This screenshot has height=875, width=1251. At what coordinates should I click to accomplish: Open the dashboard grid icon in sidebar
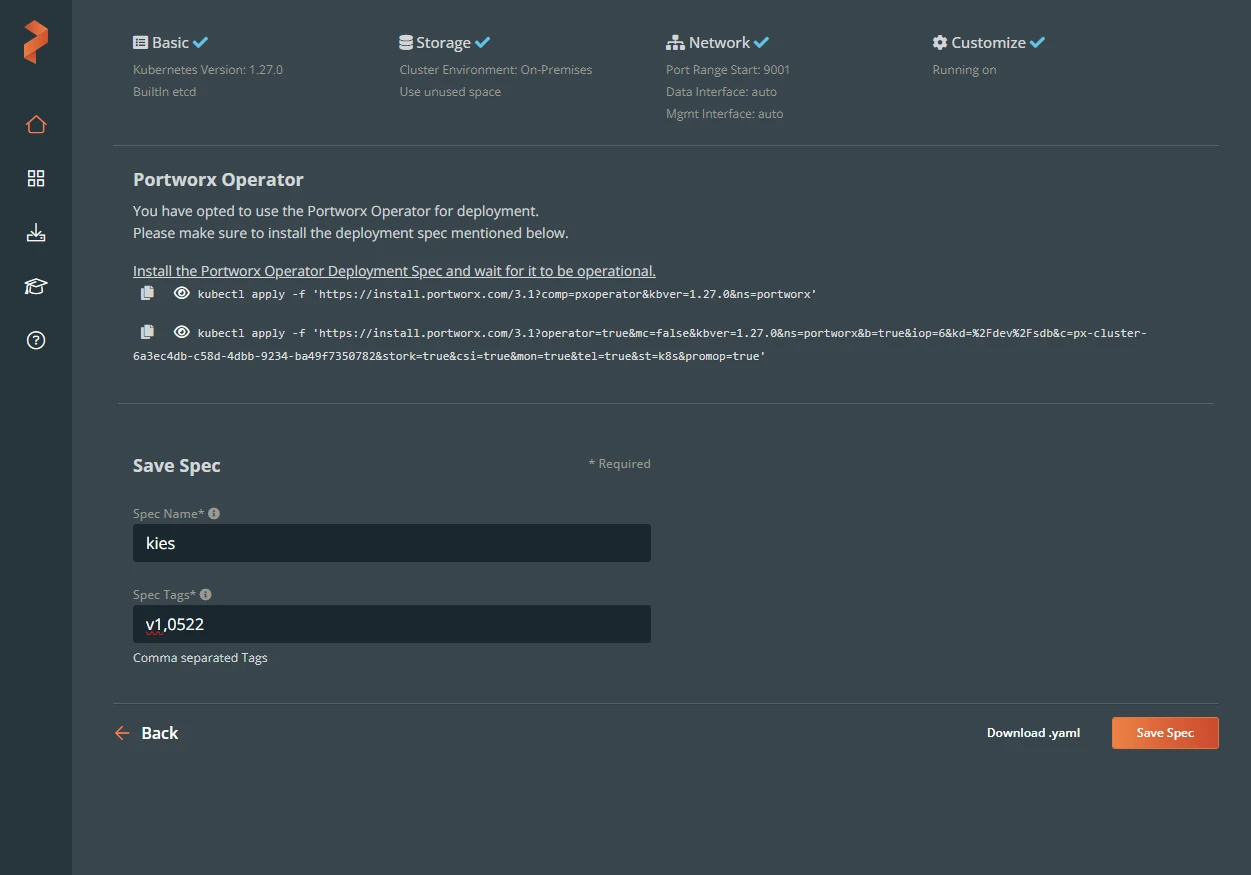coord(36,179)
